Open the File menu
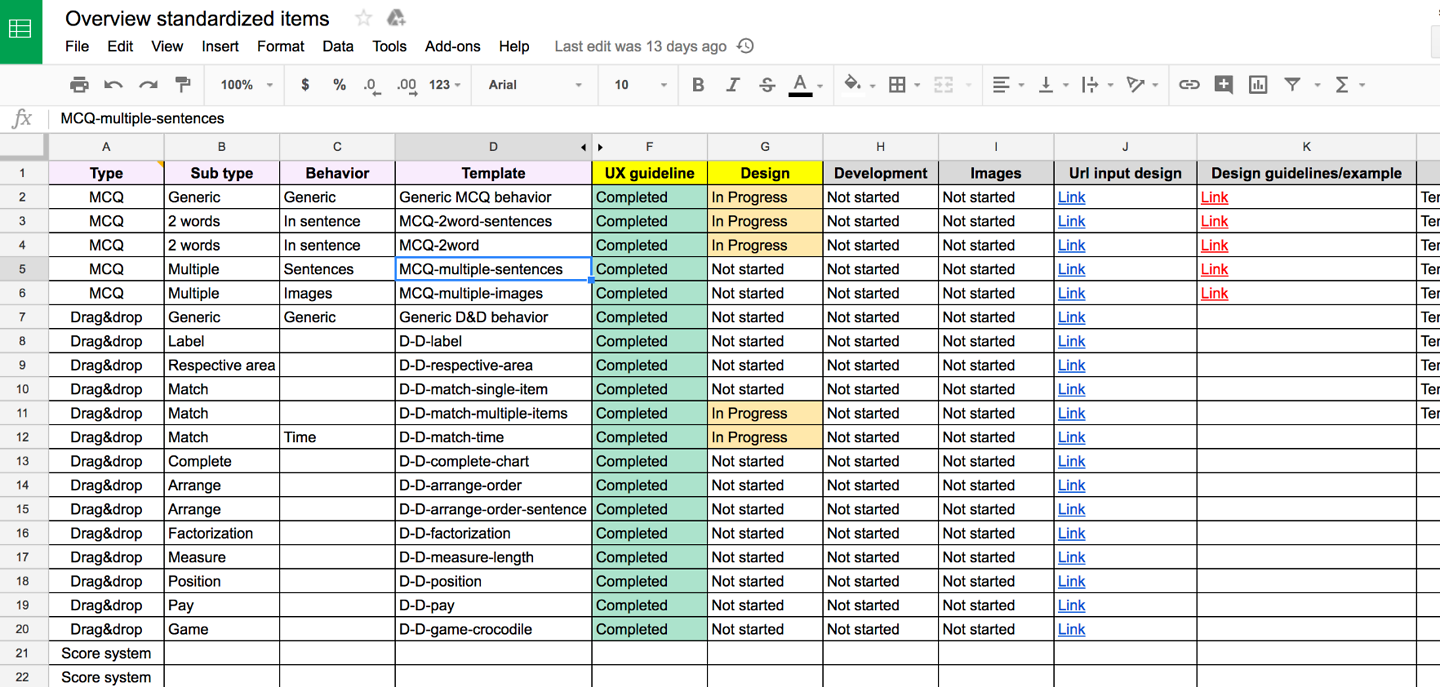The height and width of the screenshot is (687, 1440). point(77,46)
